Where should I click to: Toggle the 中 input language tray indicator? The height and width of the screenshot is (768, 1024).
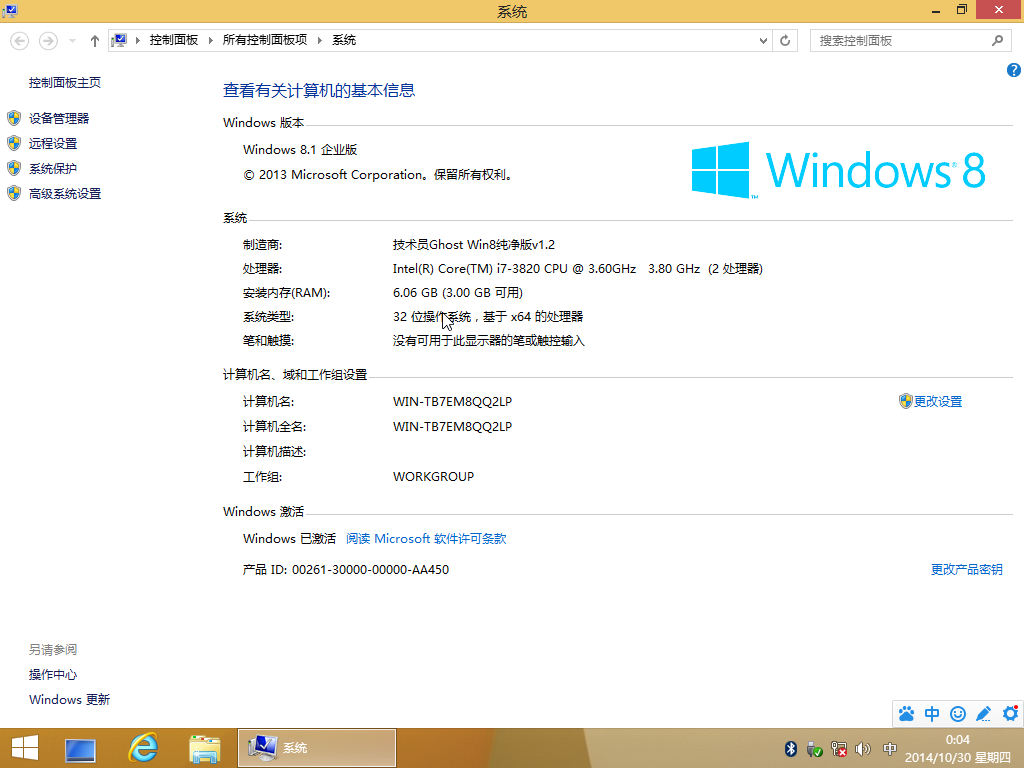889,748
